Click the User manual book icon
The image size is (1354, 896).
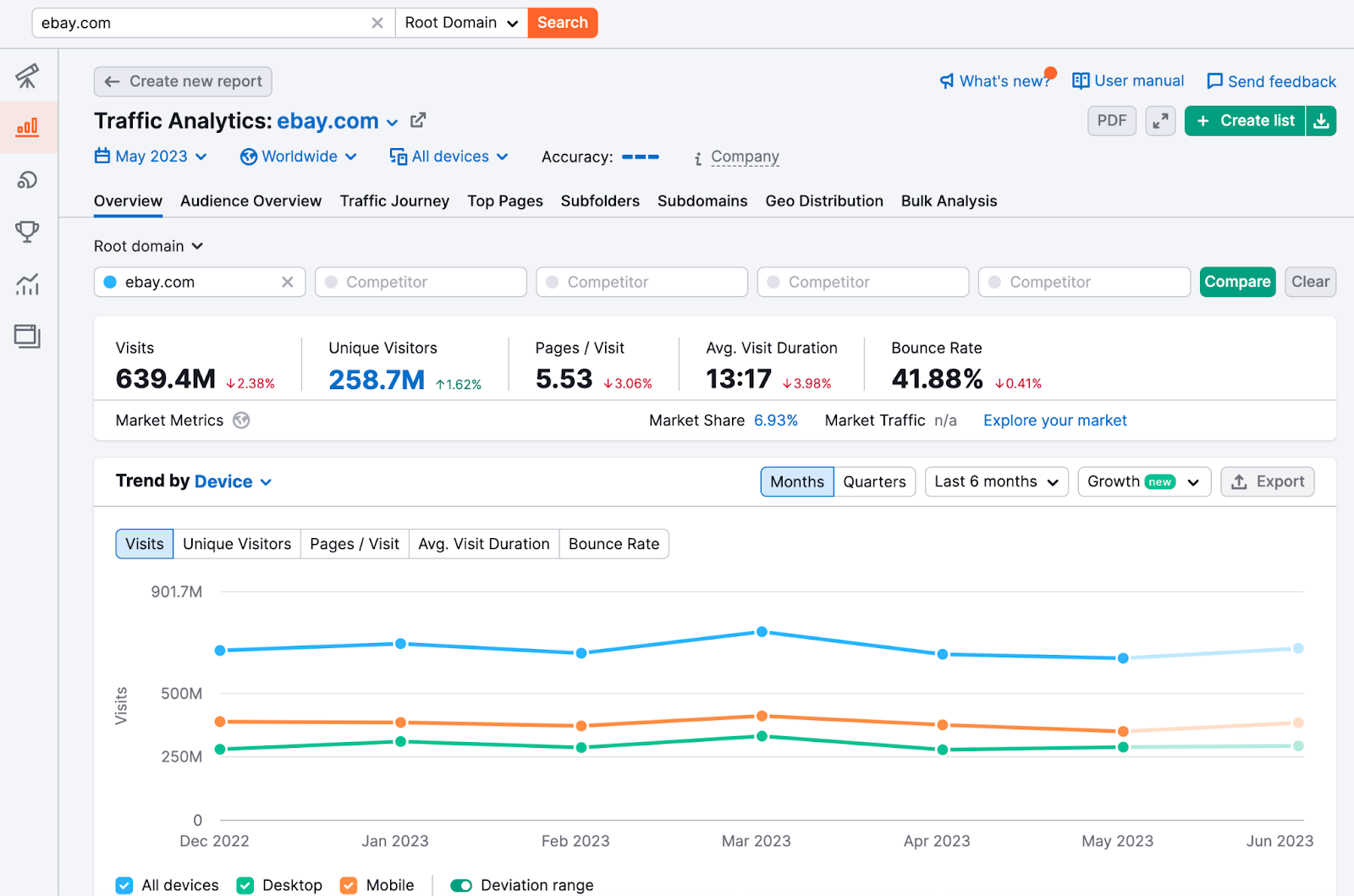tap(1081, 80)
